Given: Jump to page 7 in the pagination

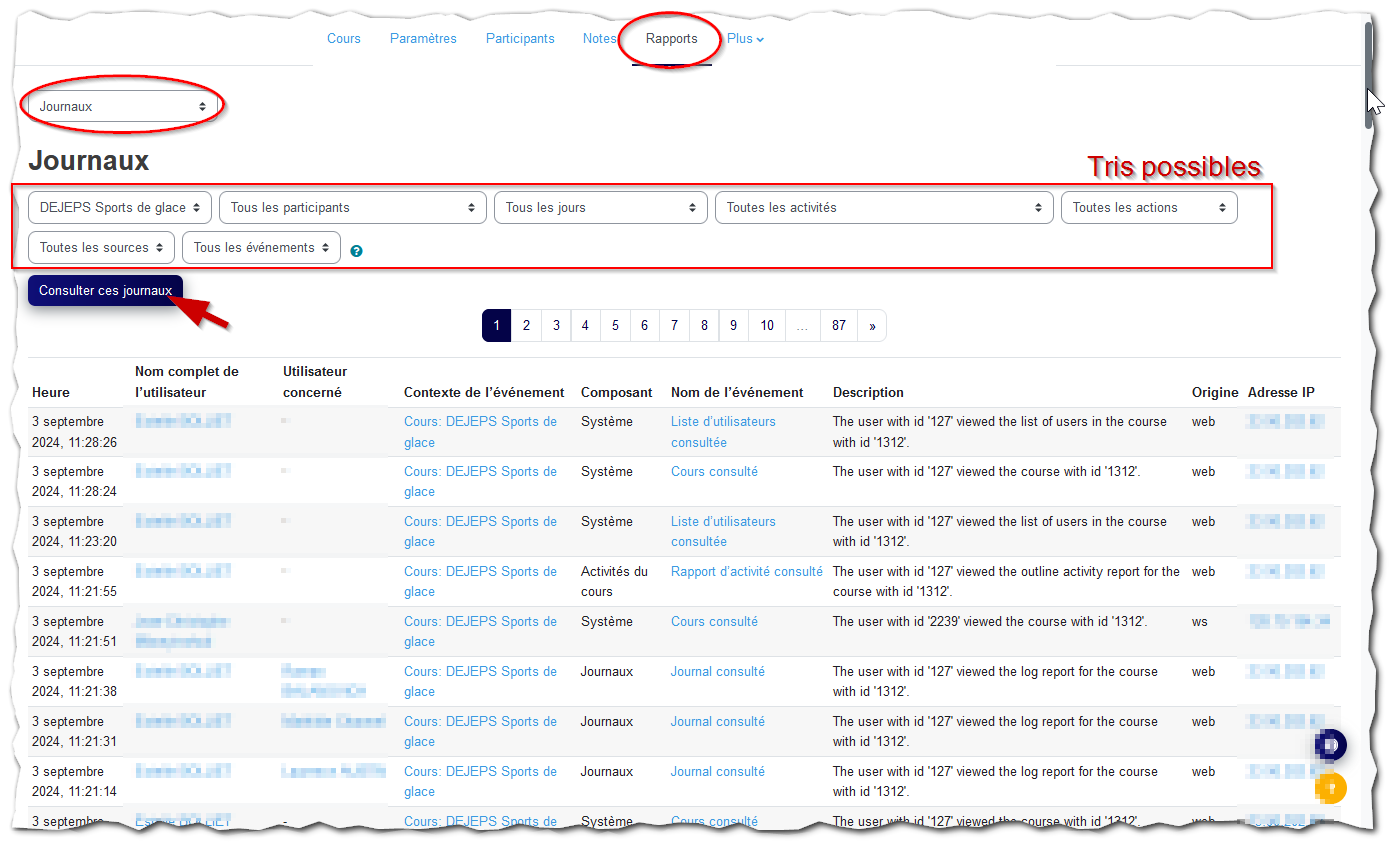Looking at the screenshot, I should point(675,326).
